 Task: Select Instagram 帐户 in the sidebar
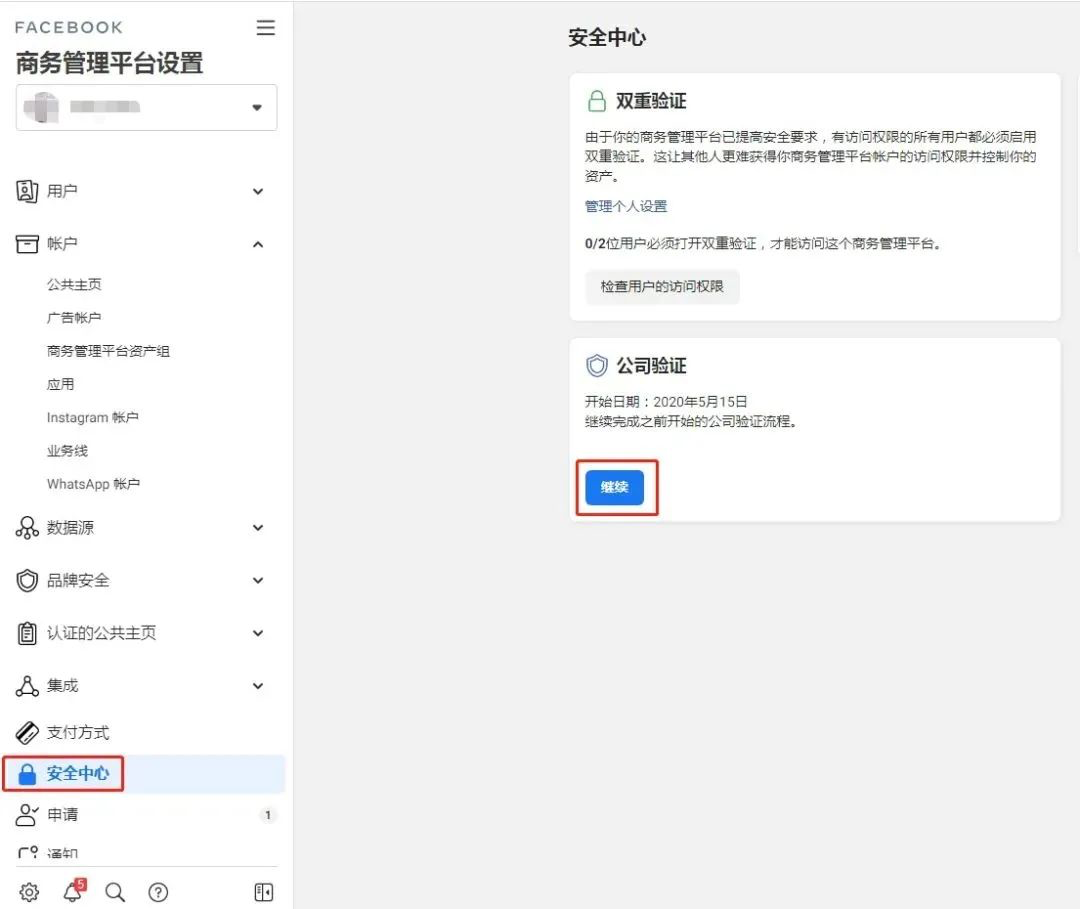click(x=93, y=417)
